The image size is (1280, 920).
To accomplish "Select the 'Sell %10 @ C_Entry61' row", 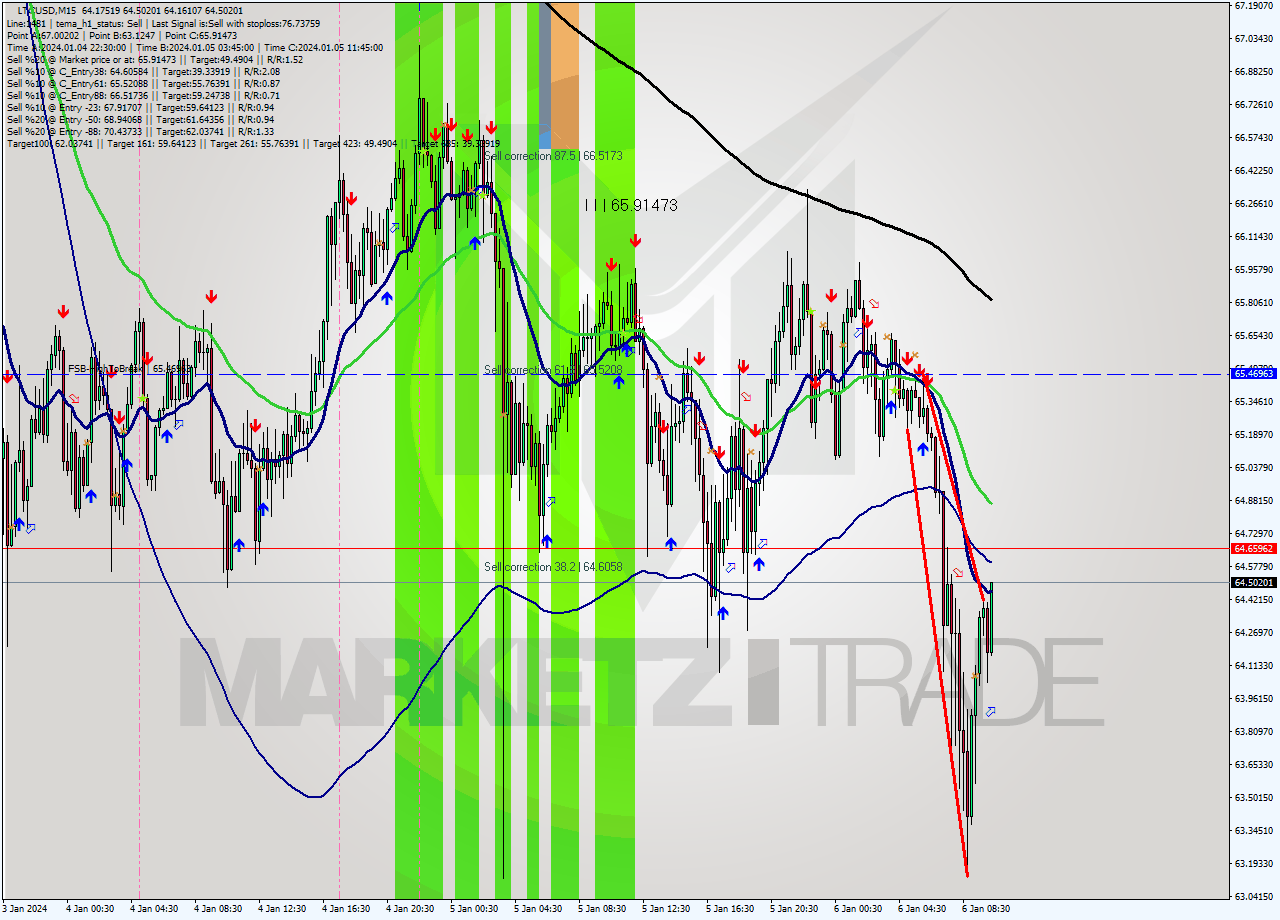I will point(143,83).
